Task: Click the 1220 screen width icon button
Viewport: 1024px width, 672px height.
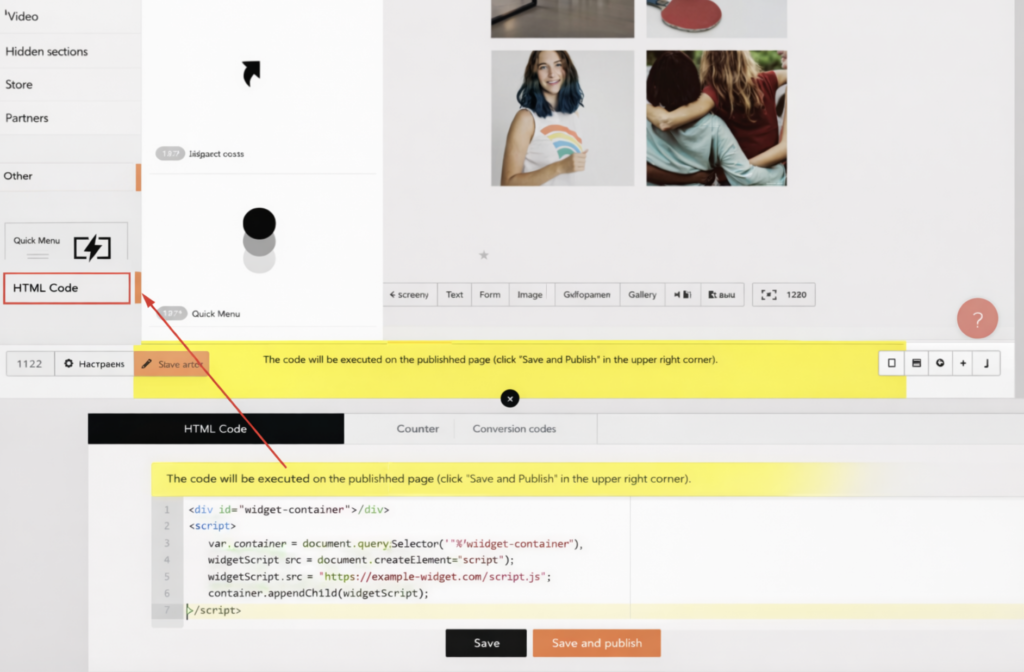Action: [x=784, y=295]
